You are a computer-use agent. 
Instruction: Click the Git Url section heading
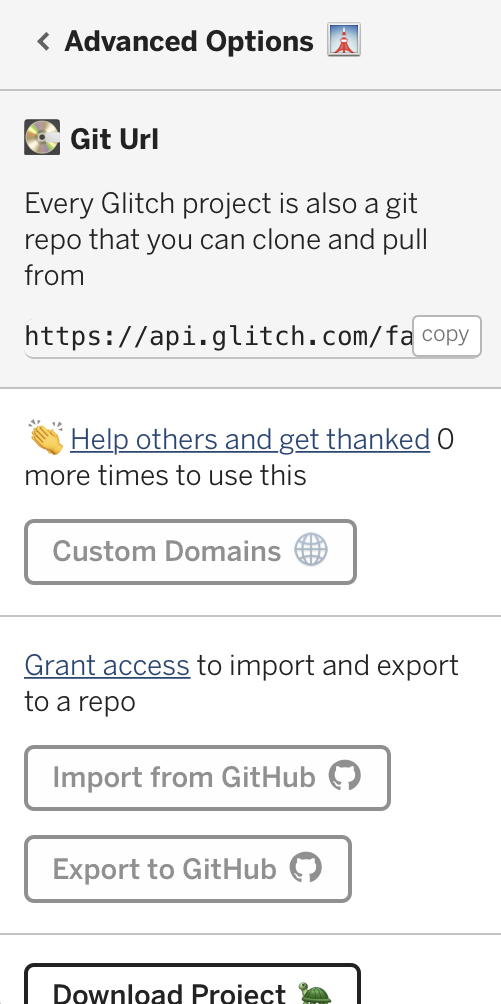click(115, 139)
